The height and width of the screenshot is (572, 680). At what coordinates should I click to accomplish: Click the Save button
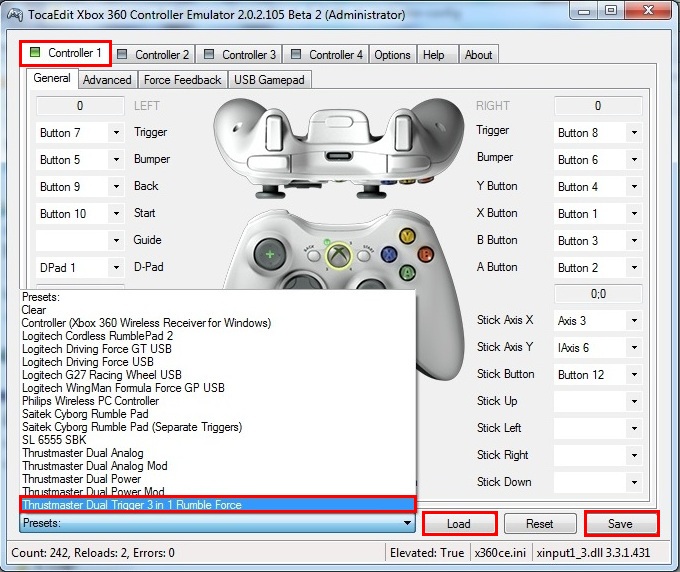click(620, 524)
